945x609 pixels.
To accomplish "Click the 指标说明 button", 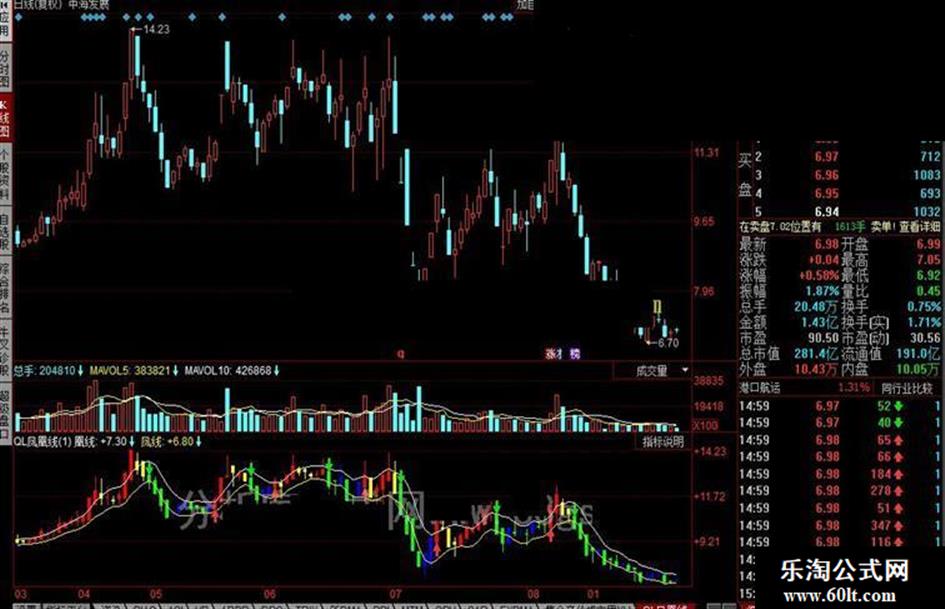I will (x=662, y=442).
